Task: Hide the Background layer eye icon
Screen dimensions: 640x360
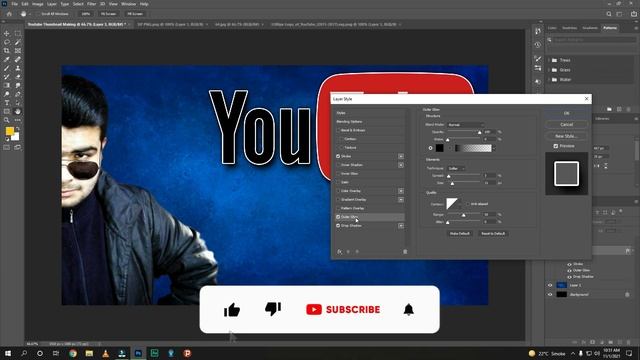Action: coord(550,294)
